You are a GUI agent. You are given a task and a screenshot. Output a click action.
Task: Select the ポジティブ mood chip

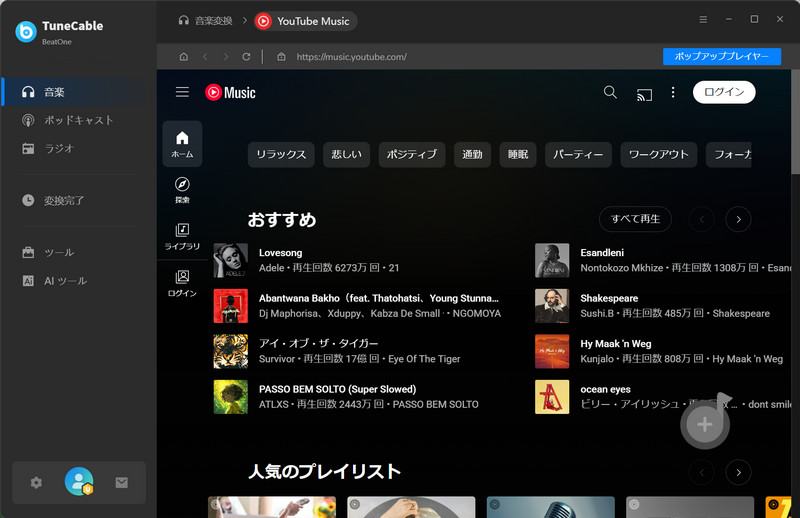pos(412,155)
